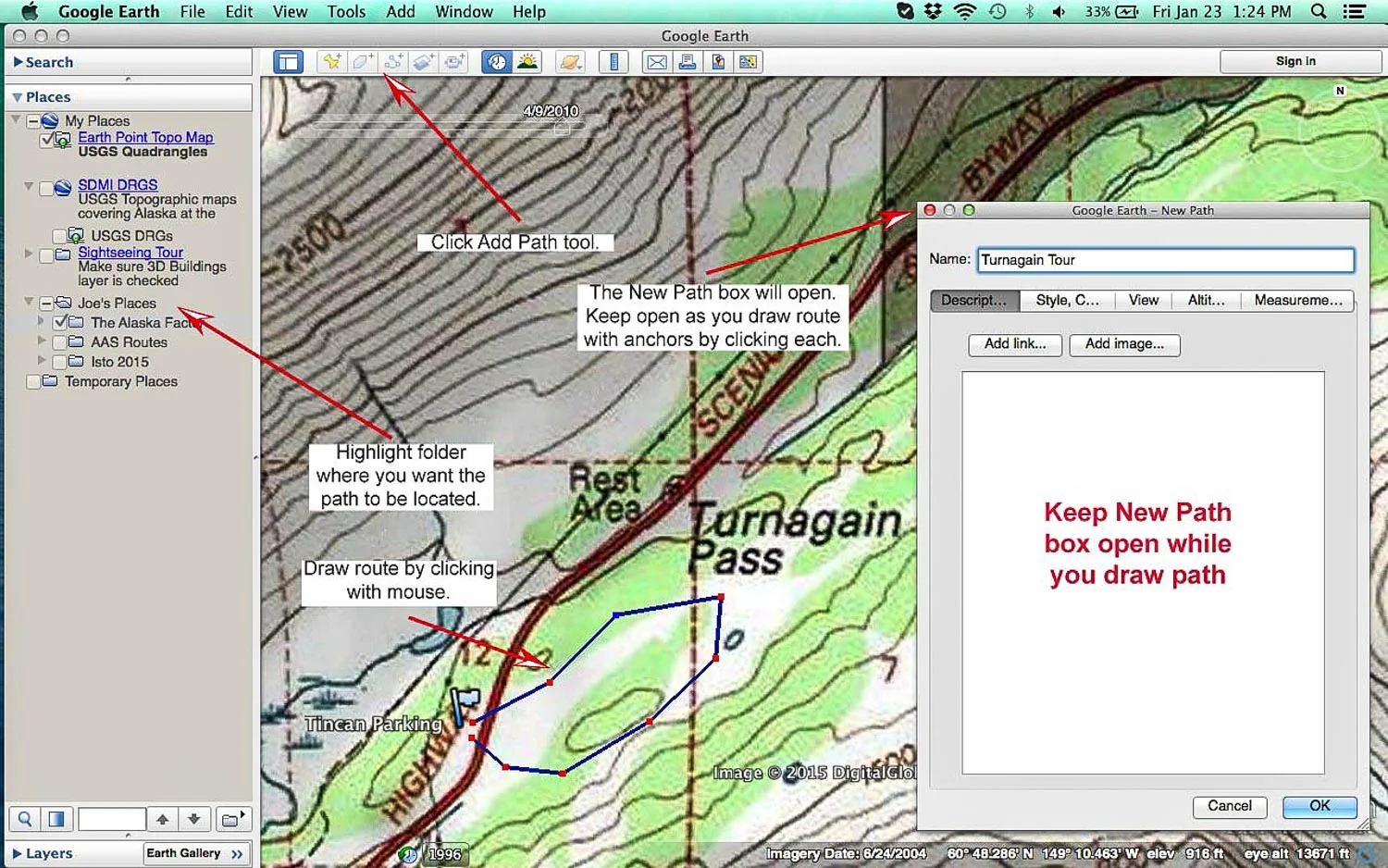
Task: Open Notification Center list icon
Action: coord(1355,11)
